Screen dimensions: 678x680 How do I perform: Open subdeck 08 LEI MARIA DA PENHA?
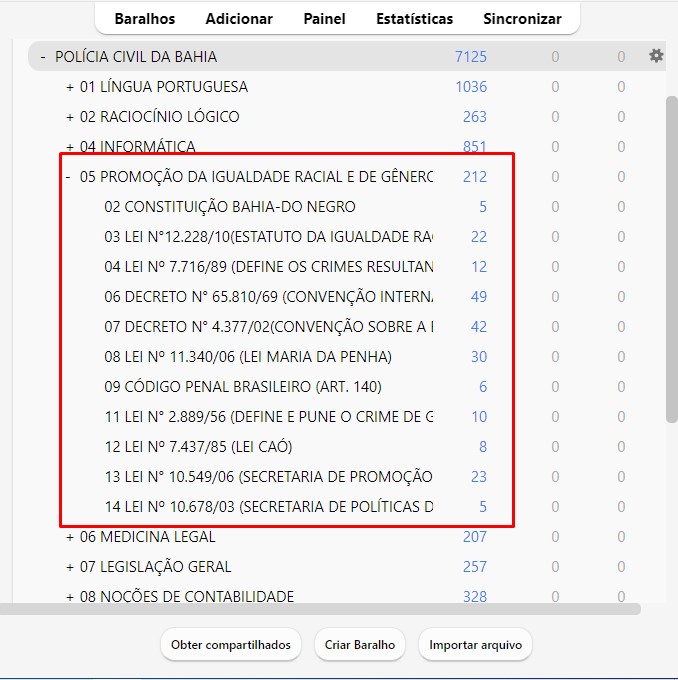tap(248, 356)
